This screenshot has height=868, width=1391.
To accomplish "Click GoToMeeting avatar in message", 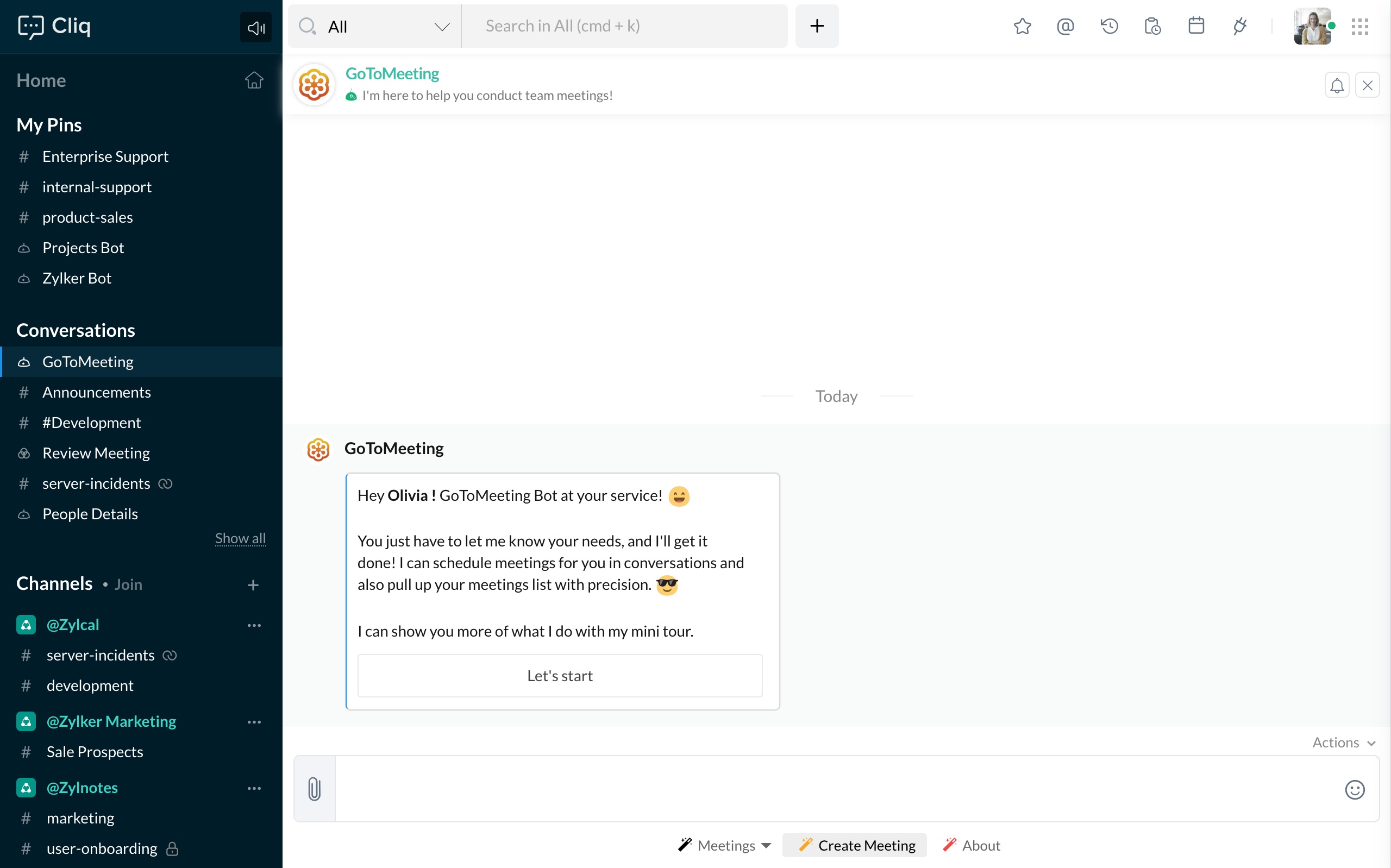I will 318,450.
